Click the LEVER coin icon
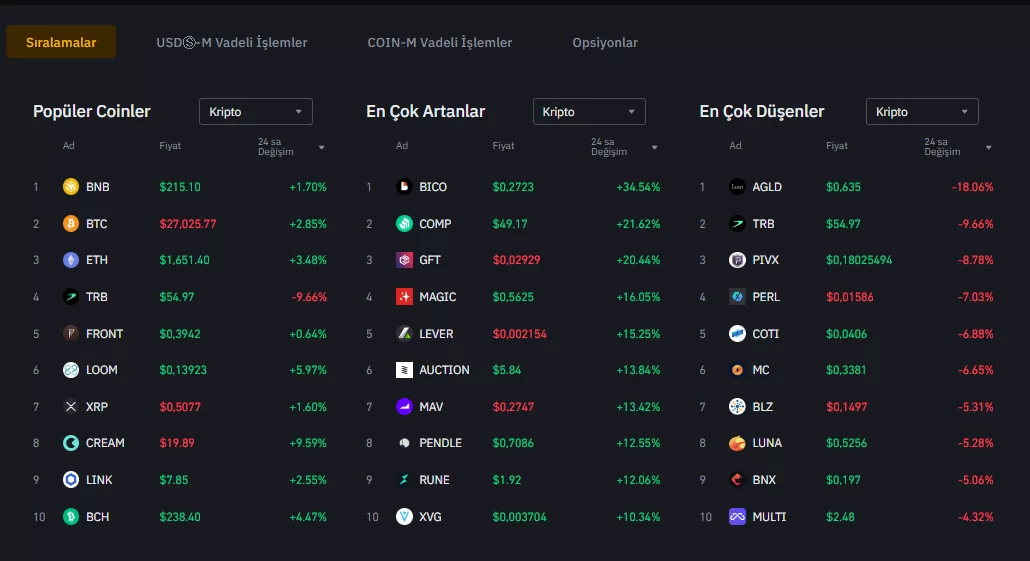1030x561 pixels. (x=404, y=334)
